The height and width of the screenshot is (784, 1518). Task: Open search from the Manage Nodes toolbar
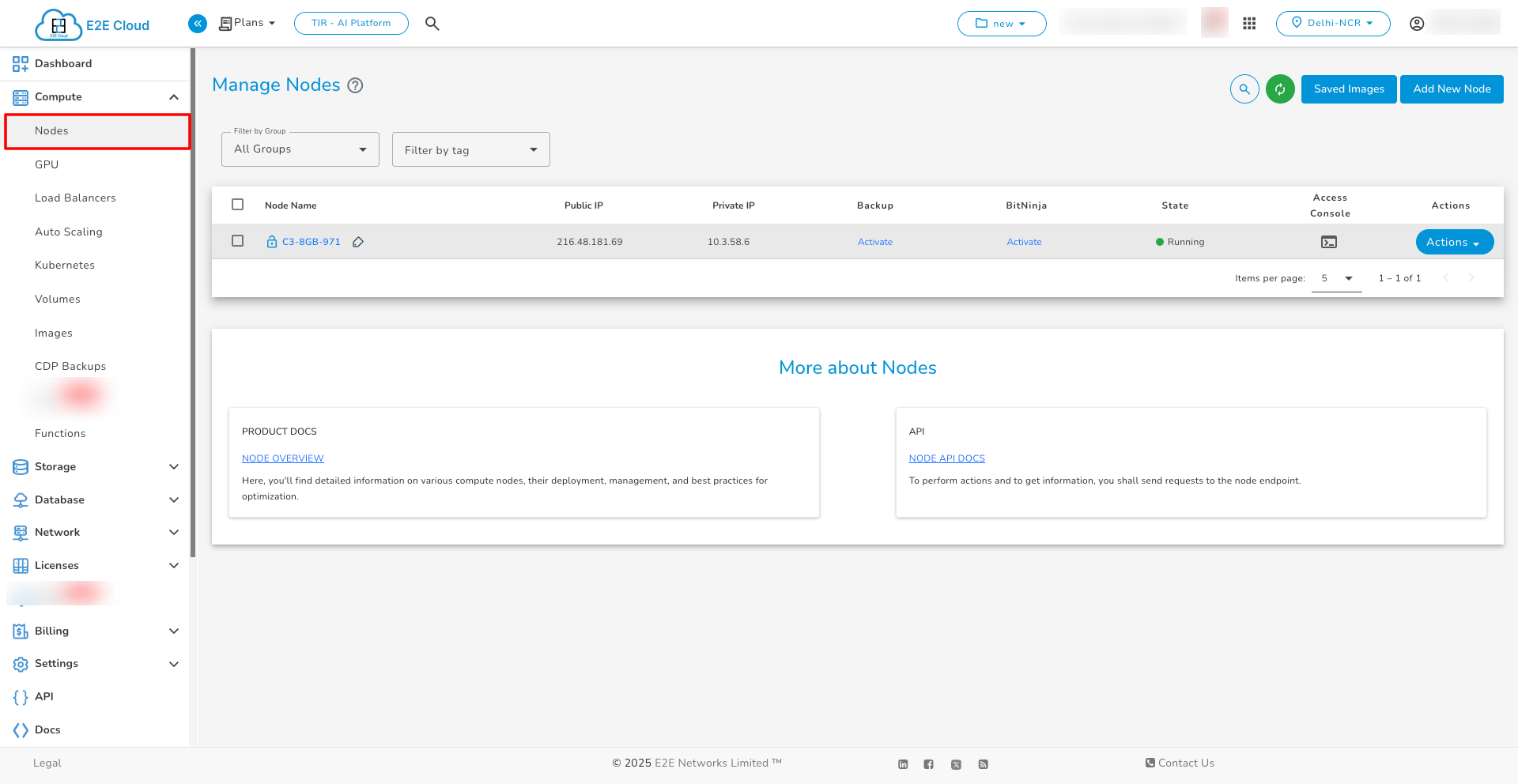[1244, 89]
